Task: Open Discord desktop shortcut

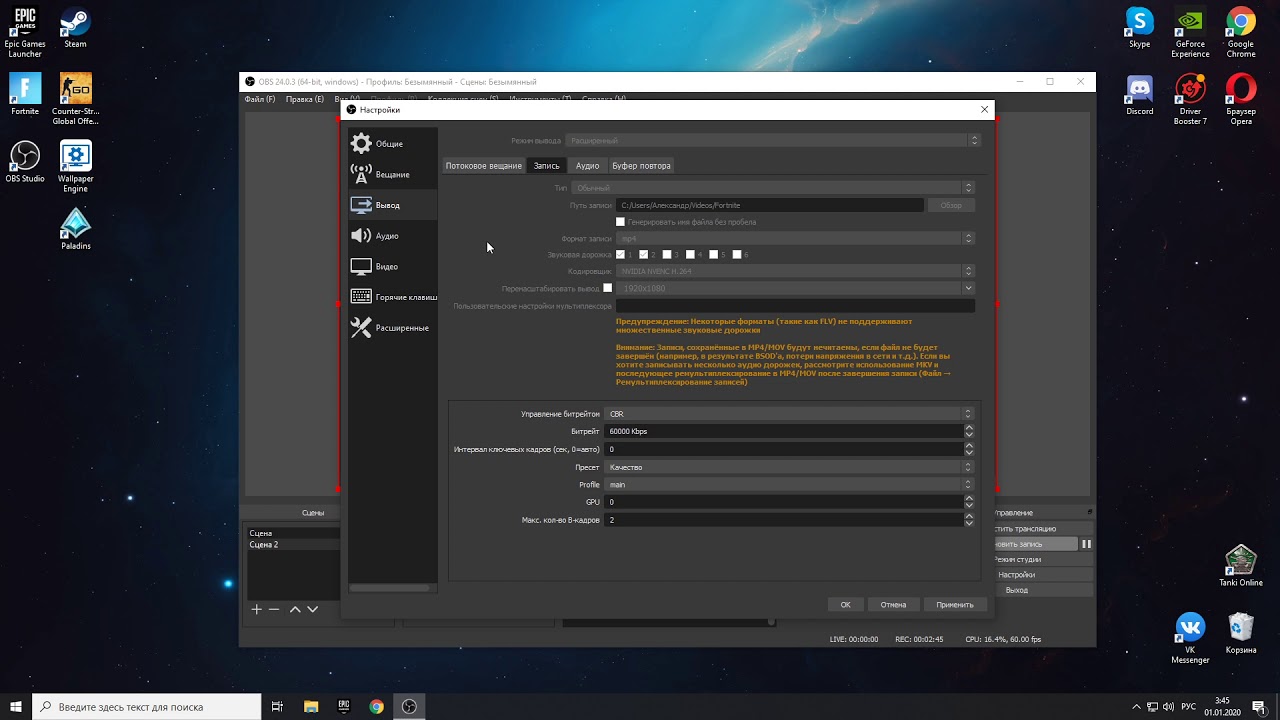Action: point(1139,96)
